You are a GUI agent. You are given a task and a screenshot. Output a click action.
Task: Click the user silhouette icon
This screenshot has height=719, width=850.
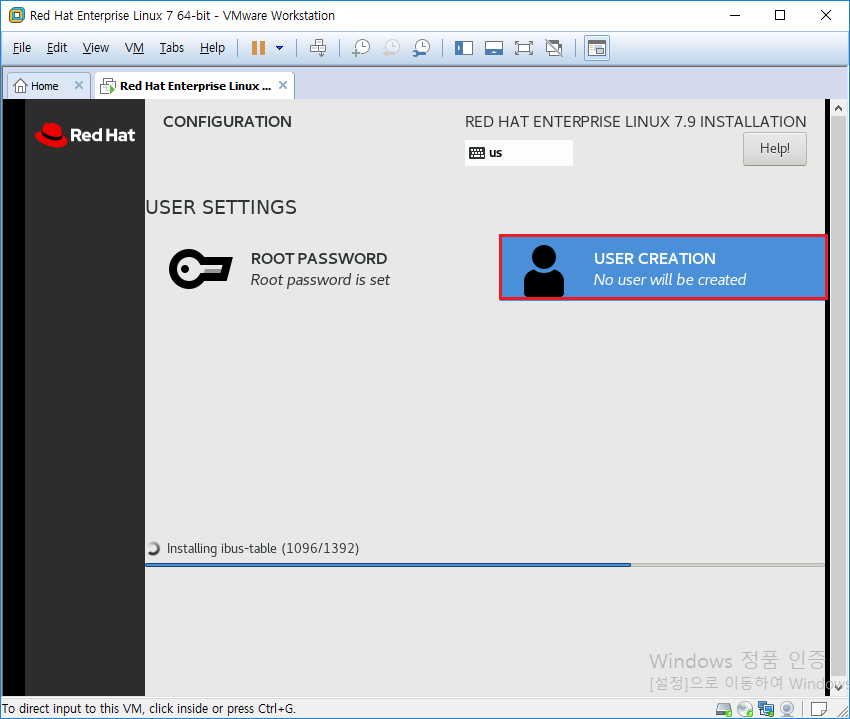click(x=544, y=271)
